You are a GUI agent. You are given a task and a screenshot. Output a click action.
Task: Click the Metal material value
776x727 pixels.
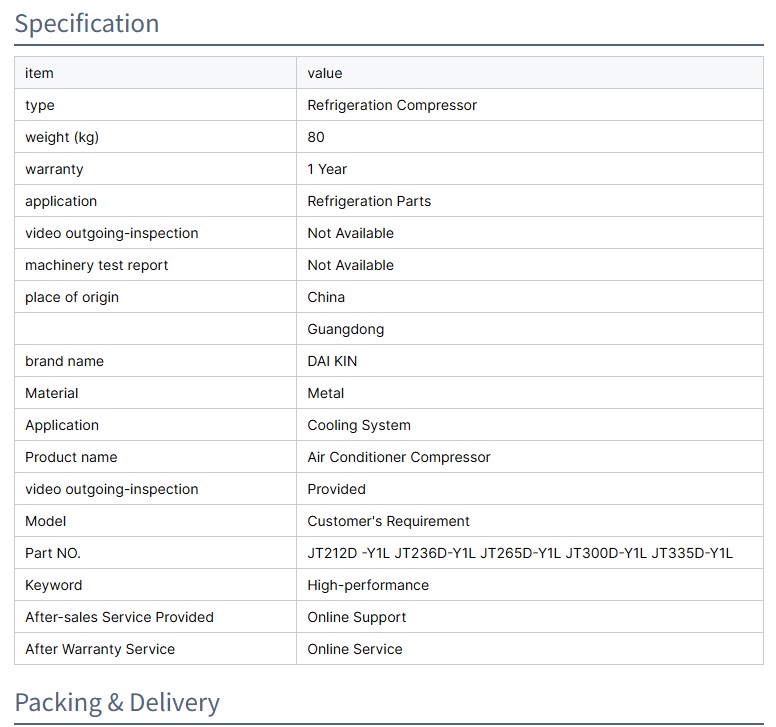coord(326,393)
